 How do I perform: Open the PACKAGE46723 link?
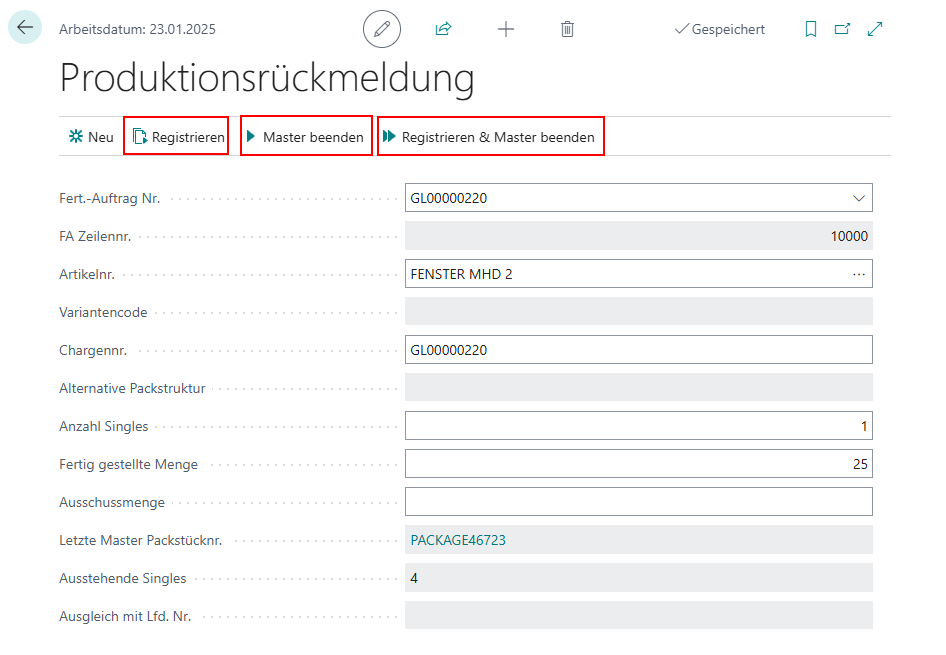458,540
